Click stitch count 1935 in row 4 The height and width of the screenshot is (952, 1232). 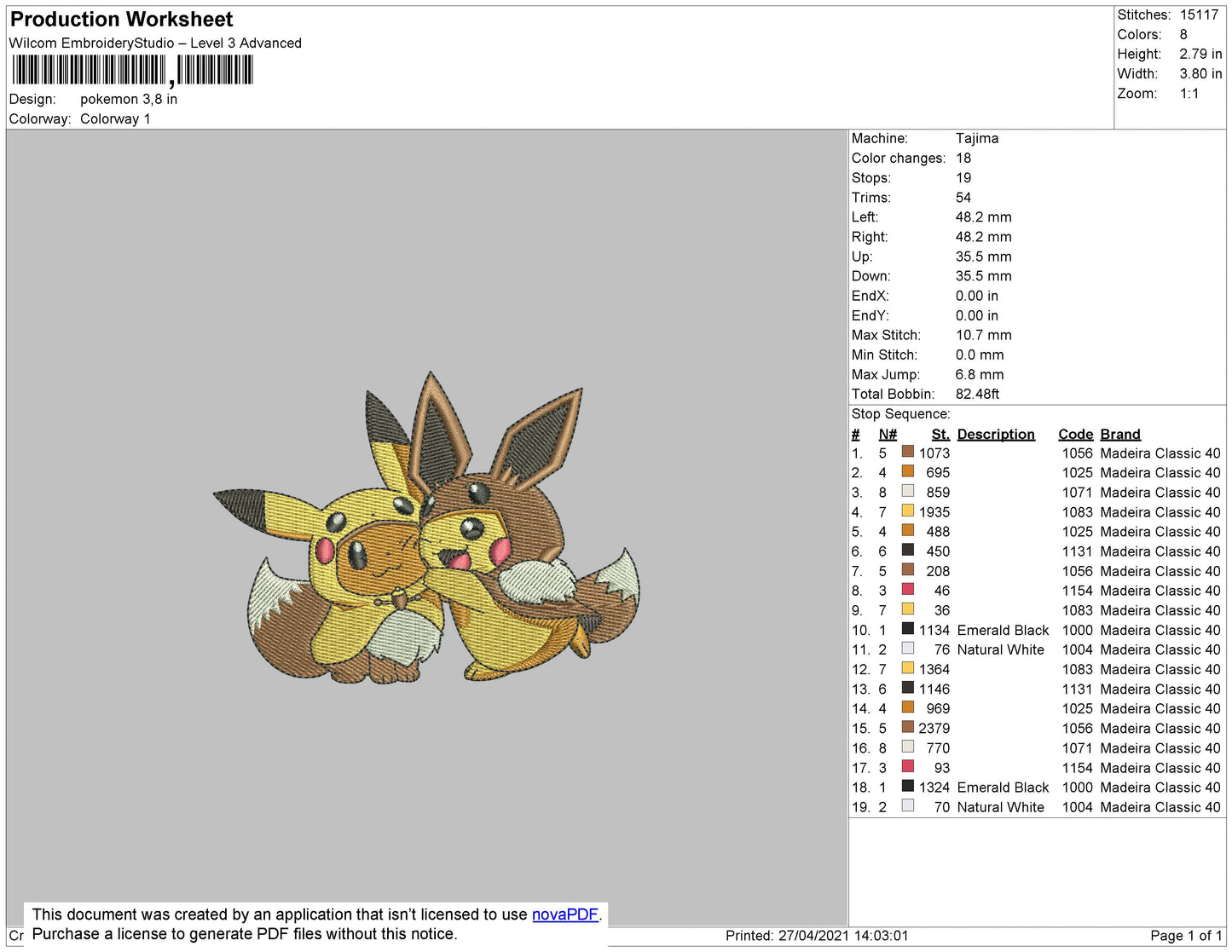(x=934, y=511)
